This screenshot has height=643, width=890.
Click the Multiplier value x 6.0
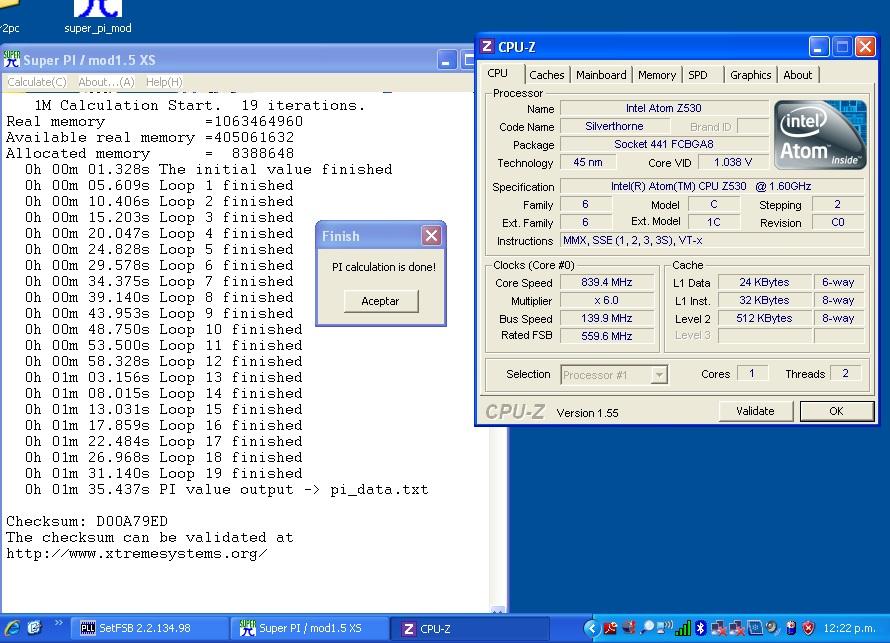click(607, 300)
